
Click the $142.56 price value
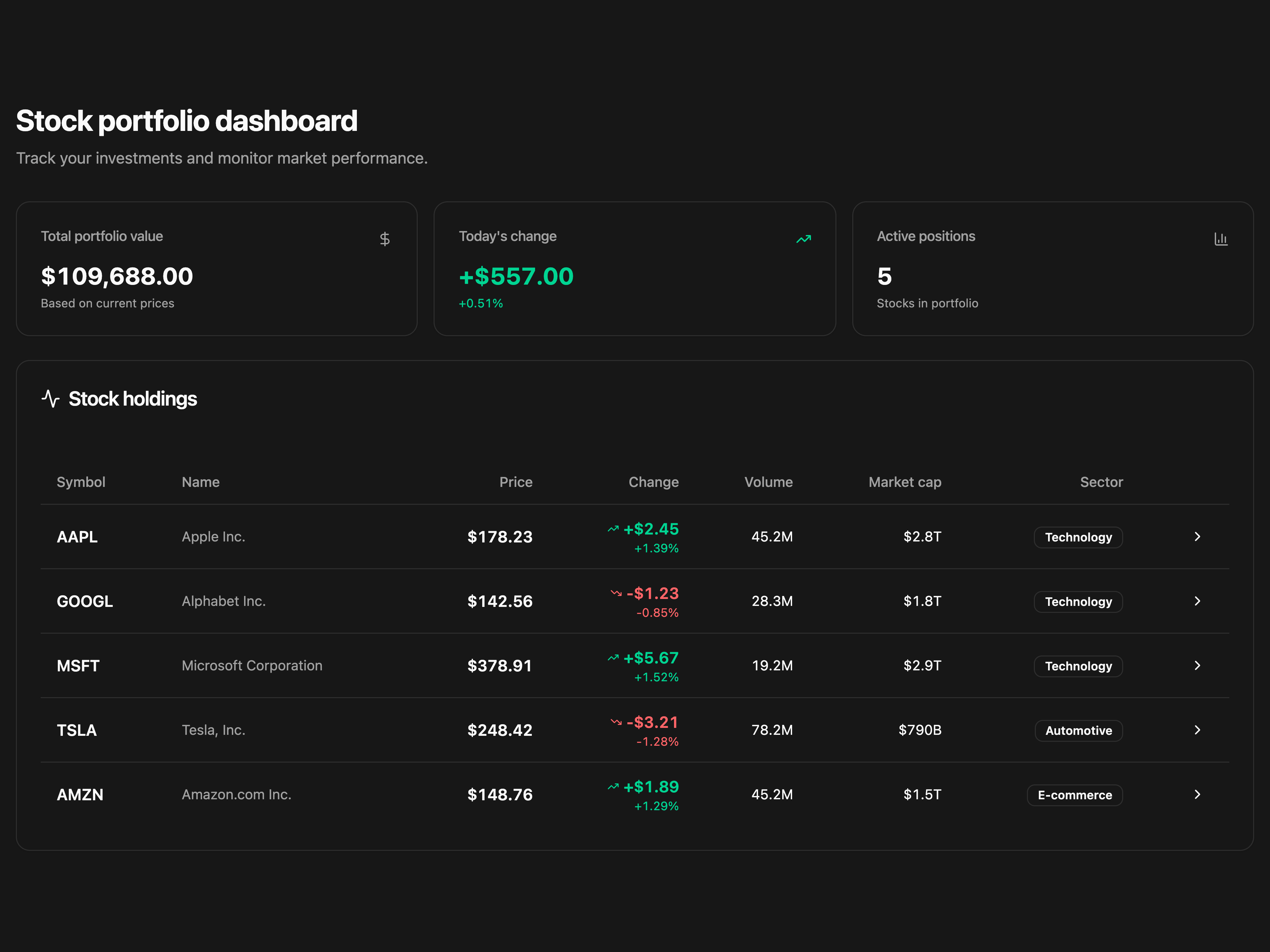point(499,601)
